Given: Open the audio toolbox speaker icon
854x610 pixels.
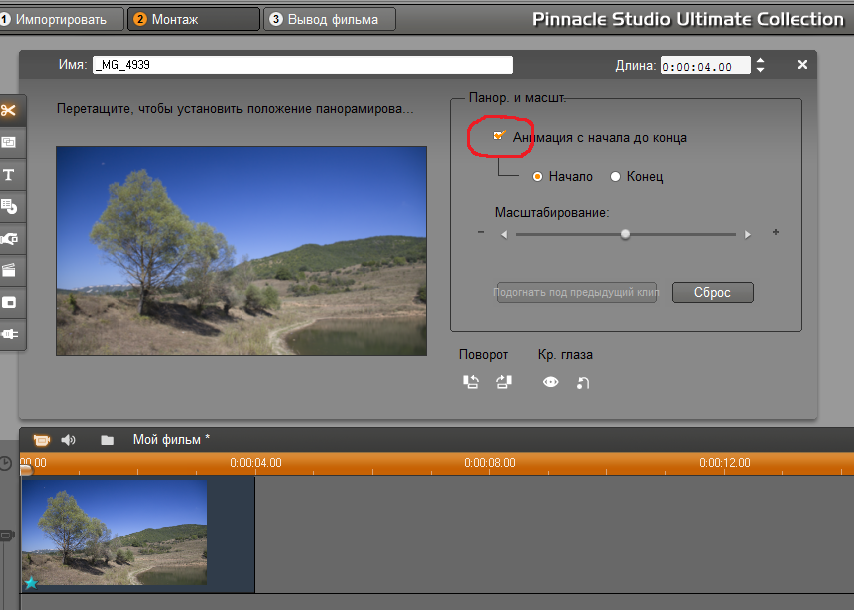Looking at the screenshot, I should click(69, 440).
